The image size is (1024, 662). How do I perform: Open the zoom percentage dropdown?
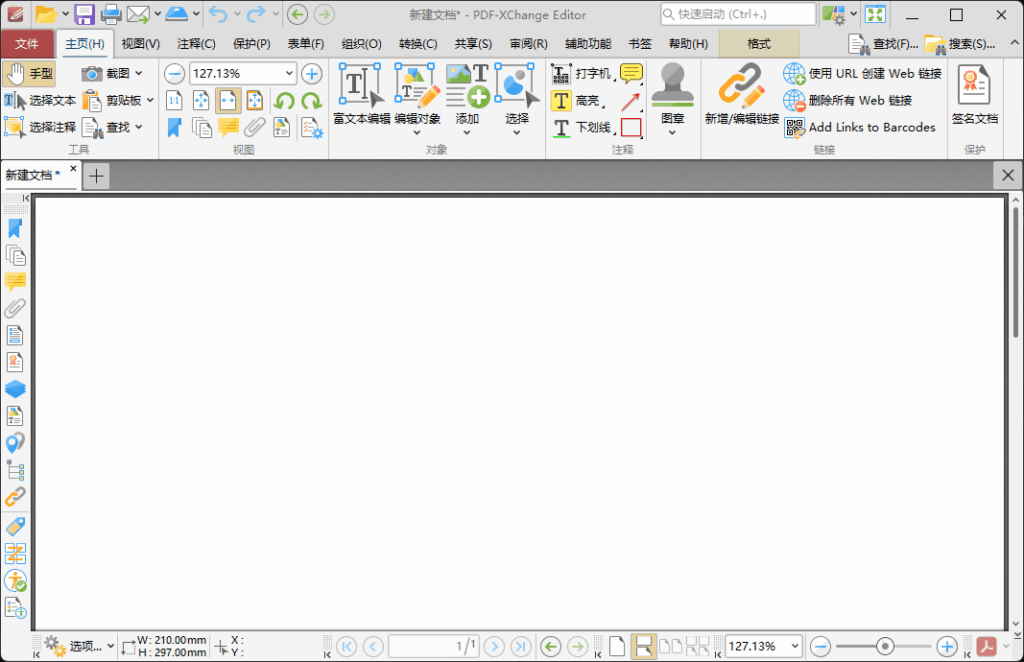click(x=291, y=73)
